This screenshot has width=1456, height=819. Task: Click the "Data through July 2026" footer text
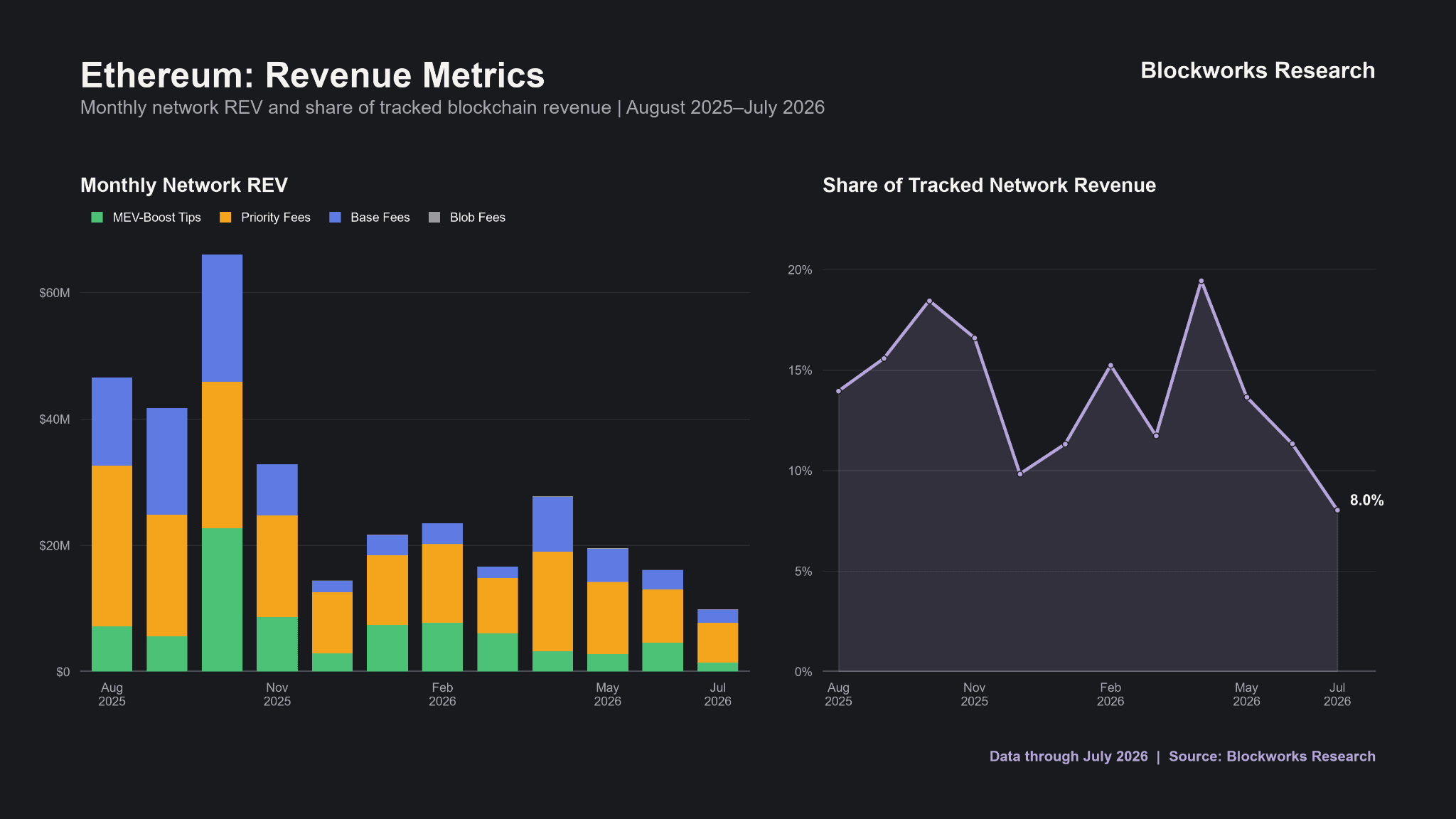pos(1069,756)
